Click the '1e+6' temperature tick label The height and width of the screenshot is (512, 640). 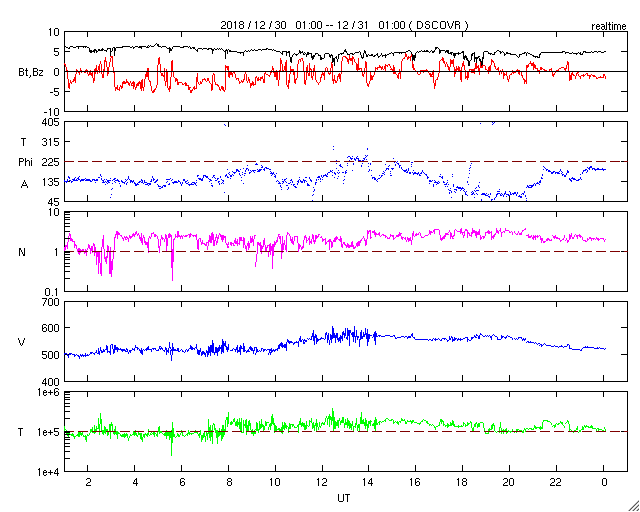pos(50,392)
